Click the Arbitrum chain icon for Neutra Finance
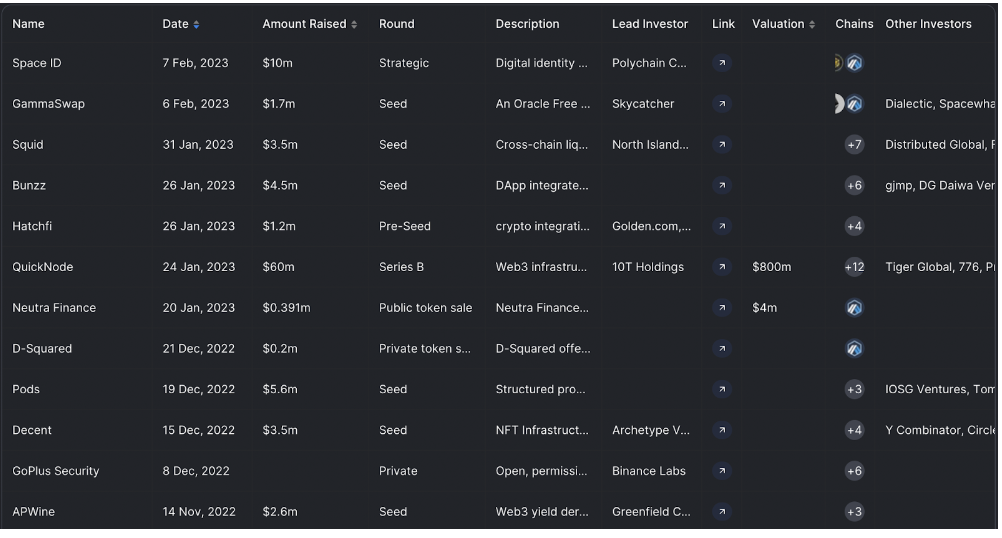 coord(854,307)
